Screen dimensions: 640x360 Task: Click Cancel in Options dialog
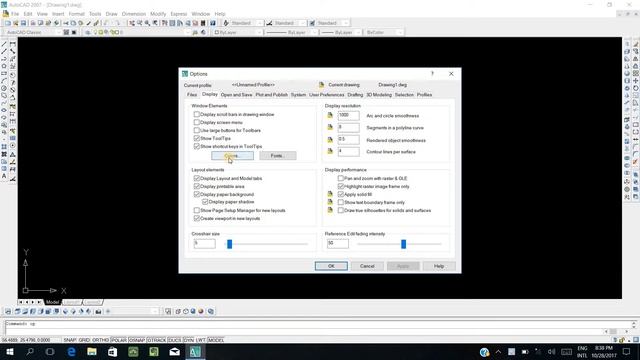click(367, 266)
